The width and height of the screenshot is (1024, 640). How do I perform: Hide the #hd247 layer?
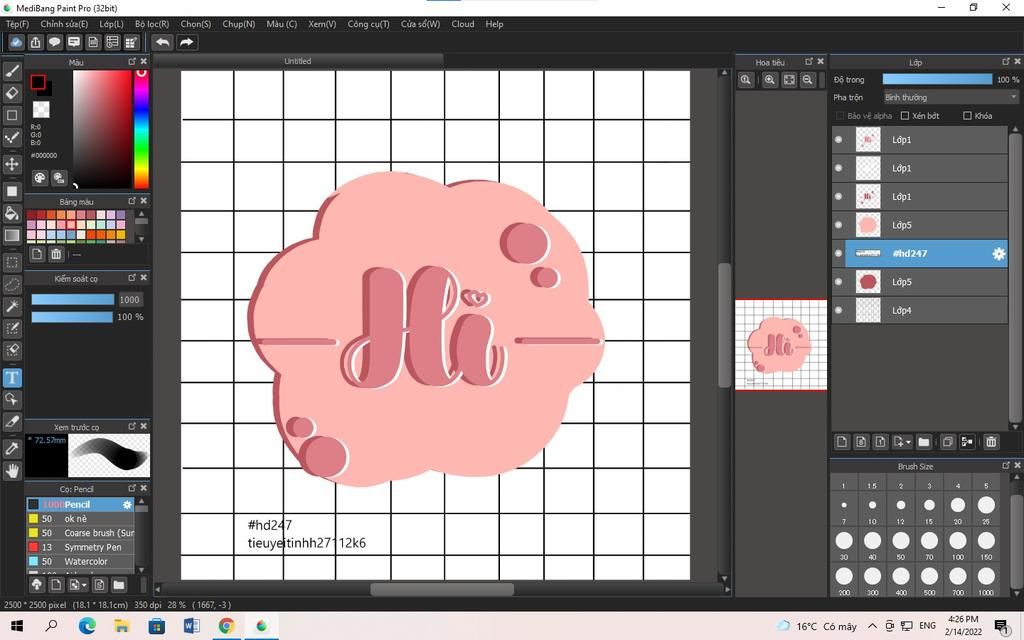(x=839, y=253)
